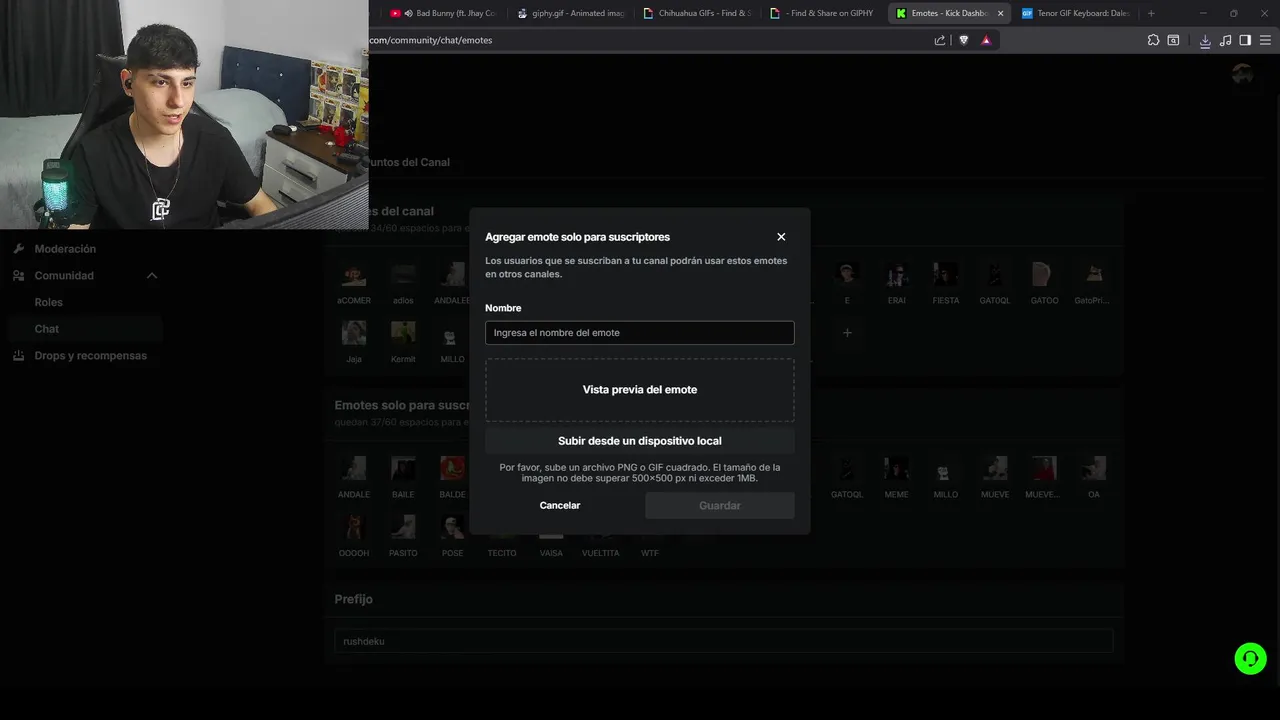This screenshot has width=1280, height=720.
Task: Open the profile avatar menu
Action: 1242,74
